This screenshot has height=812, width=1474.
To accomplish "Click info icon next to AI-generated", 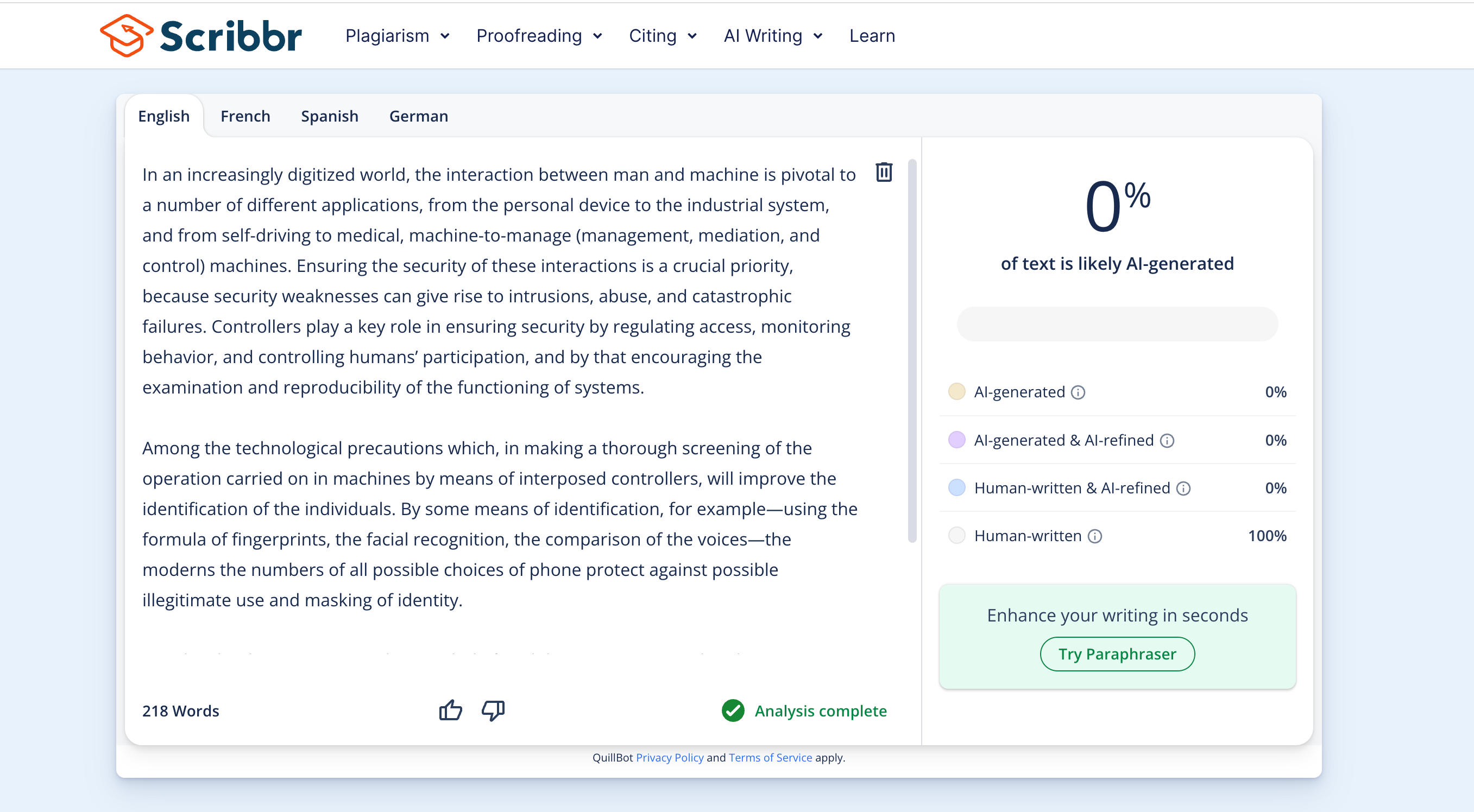I will 1078,392.
